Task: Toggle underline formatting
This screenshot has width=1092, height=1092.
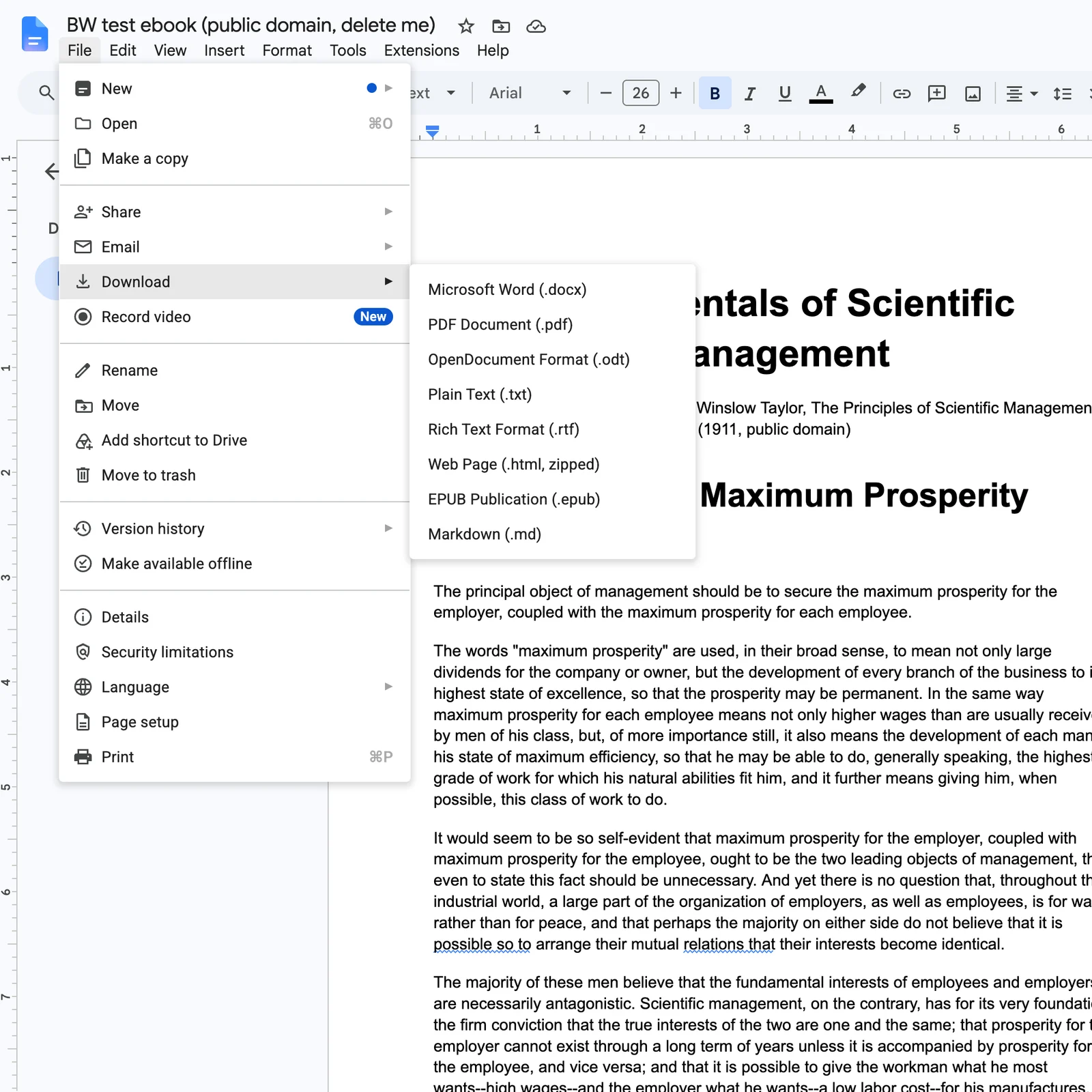Action: 785,94
